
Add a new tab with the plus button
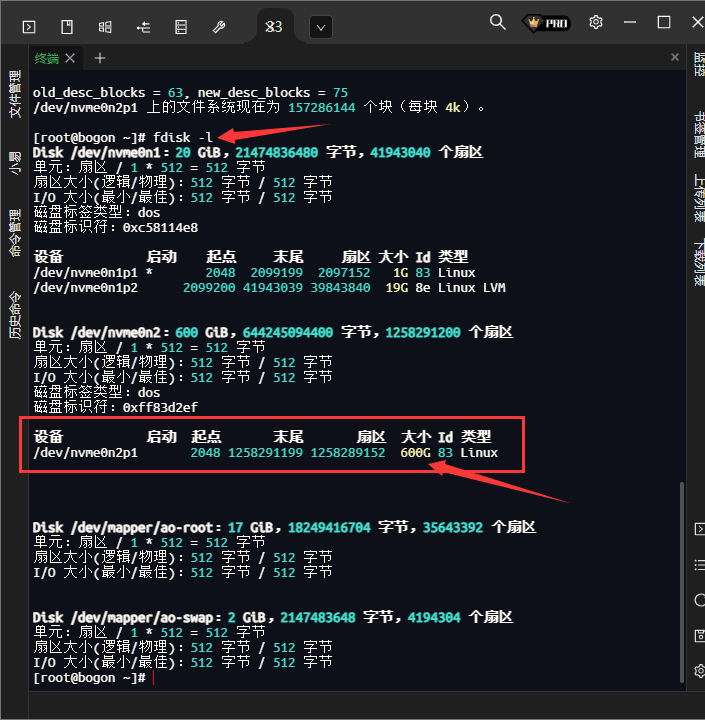click(x=100, y=58)
